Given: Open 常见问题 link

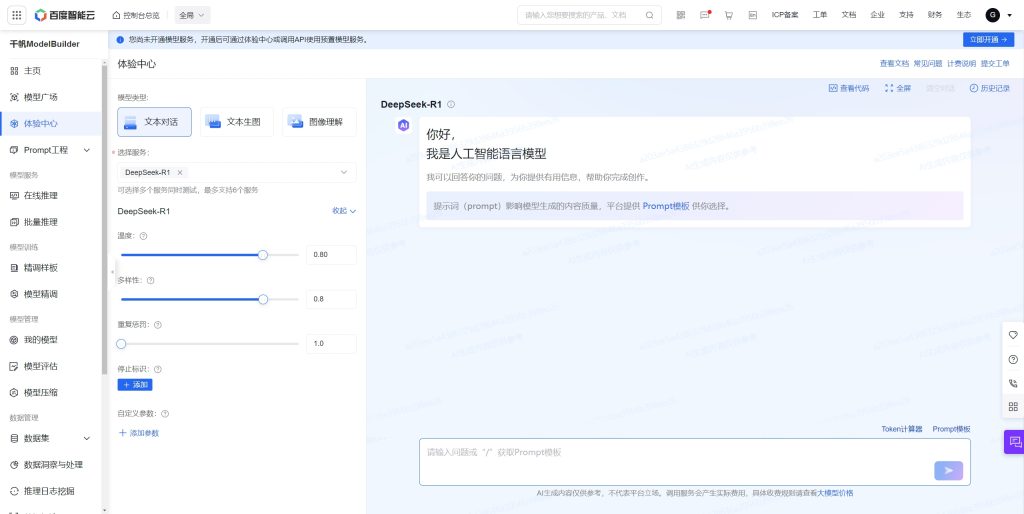Looking at the screenshot, I should [928, 64].
